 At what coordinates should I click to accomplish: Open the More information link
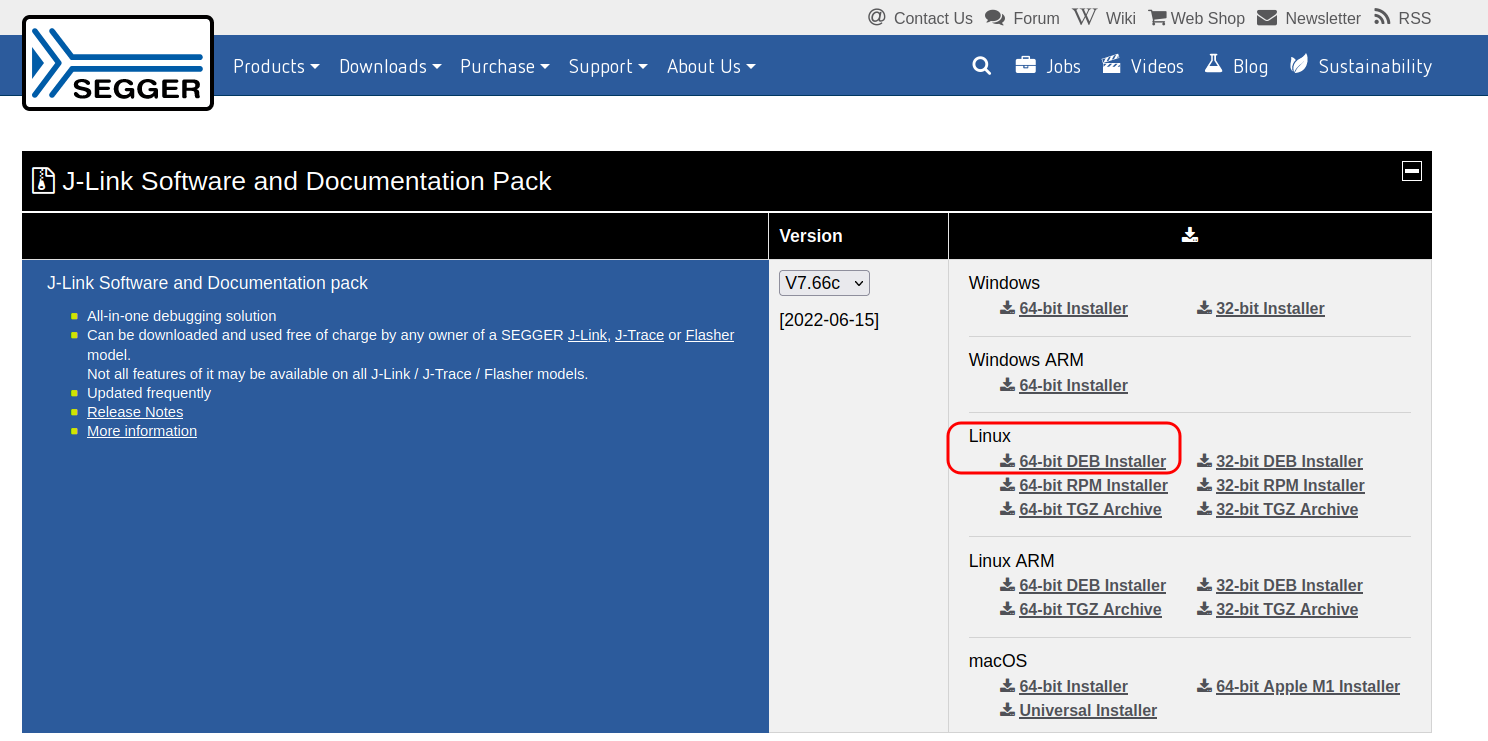[x=142, y=431]
